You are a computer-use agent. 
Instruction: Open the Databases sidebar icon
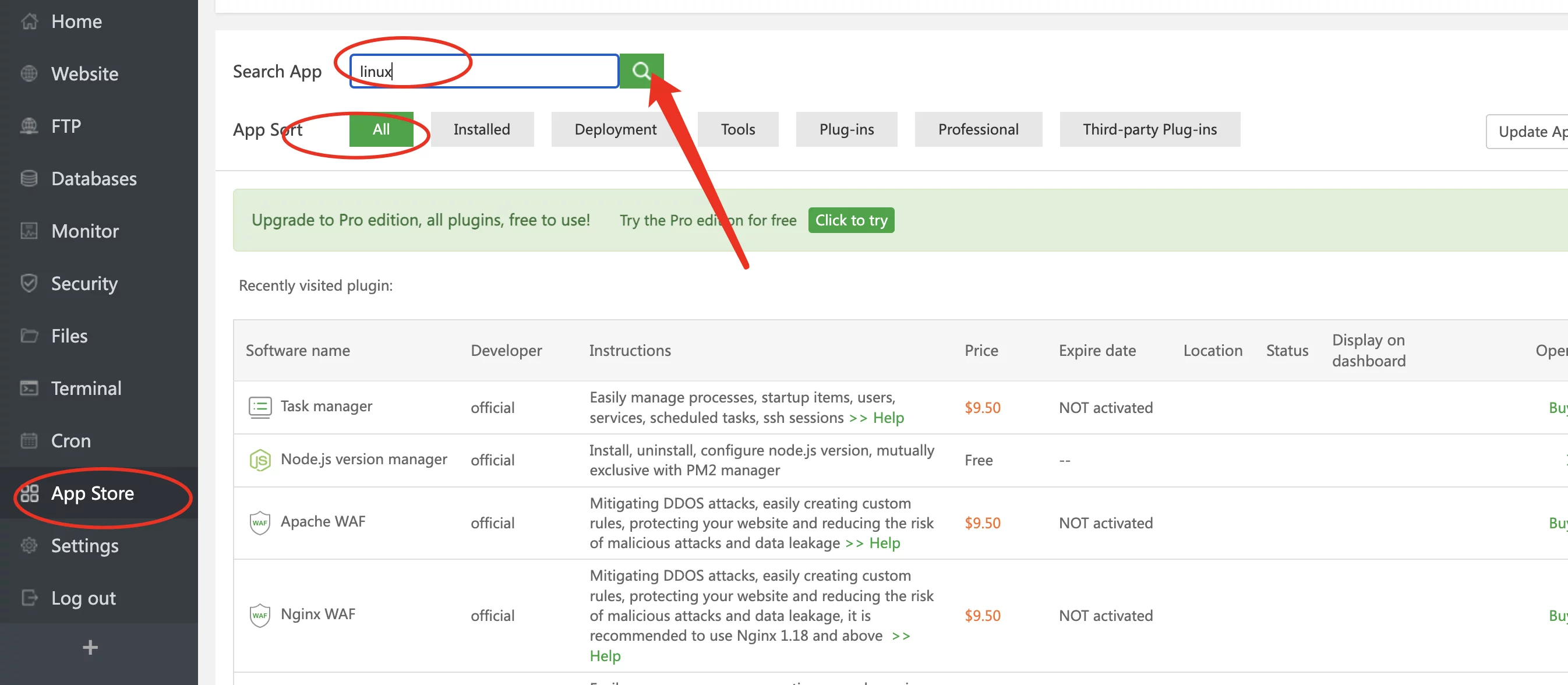click(29, 178)
